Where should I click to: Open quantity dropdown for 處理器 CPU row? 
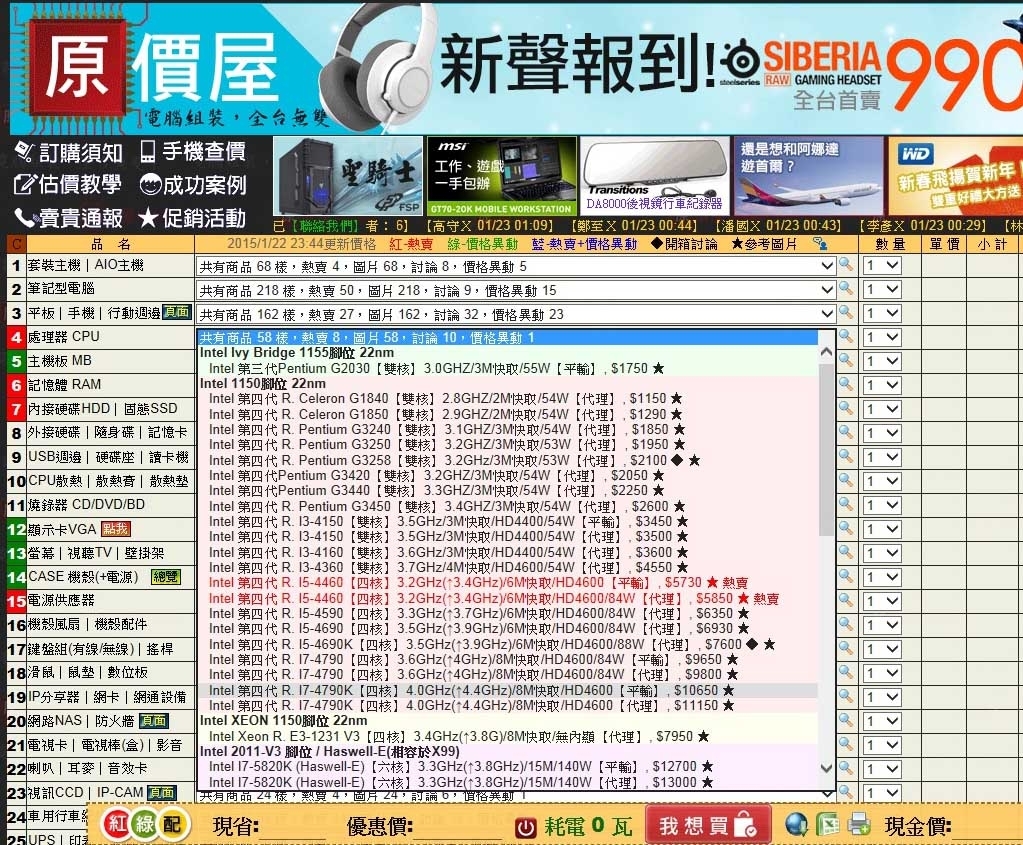(x=881, y=337)
